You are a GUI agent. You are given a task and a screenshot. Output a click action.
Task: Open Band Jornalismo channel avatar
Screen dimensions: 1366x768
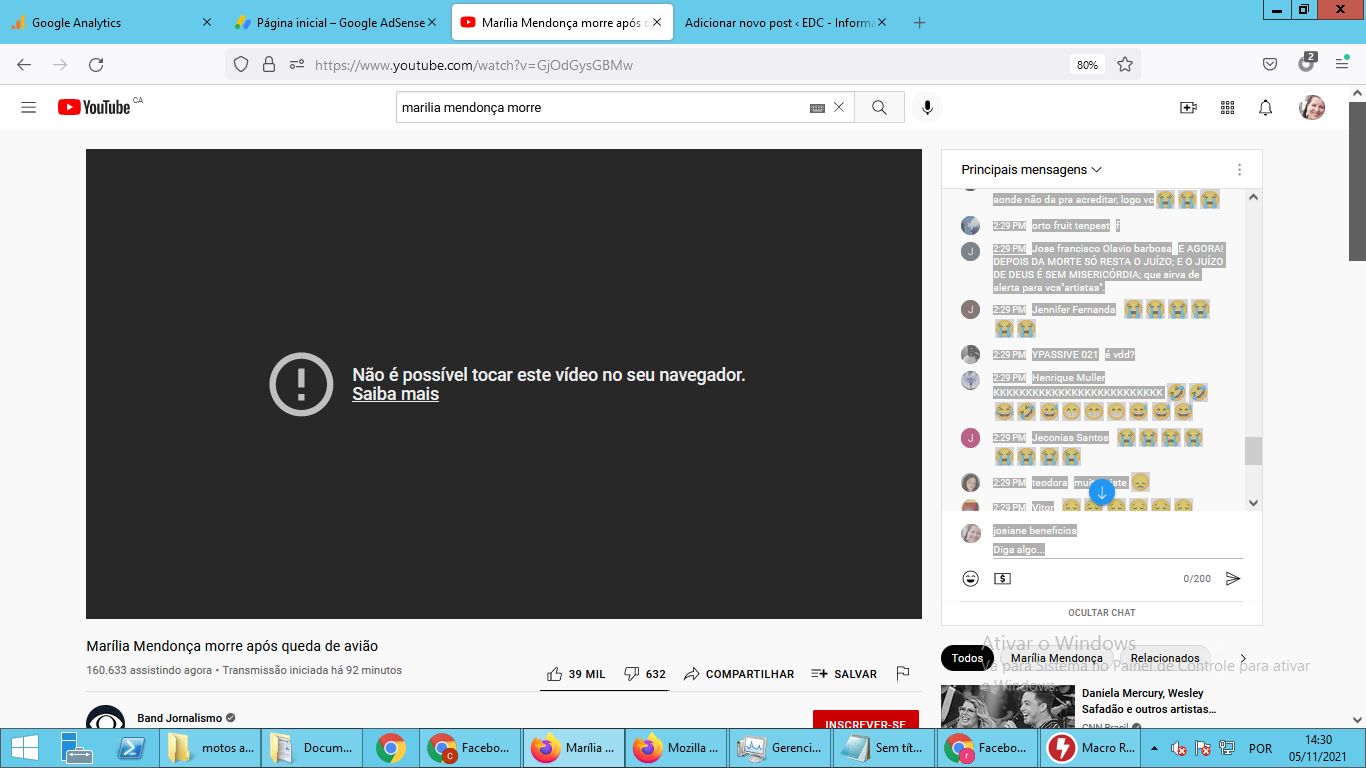click(106, 717)
